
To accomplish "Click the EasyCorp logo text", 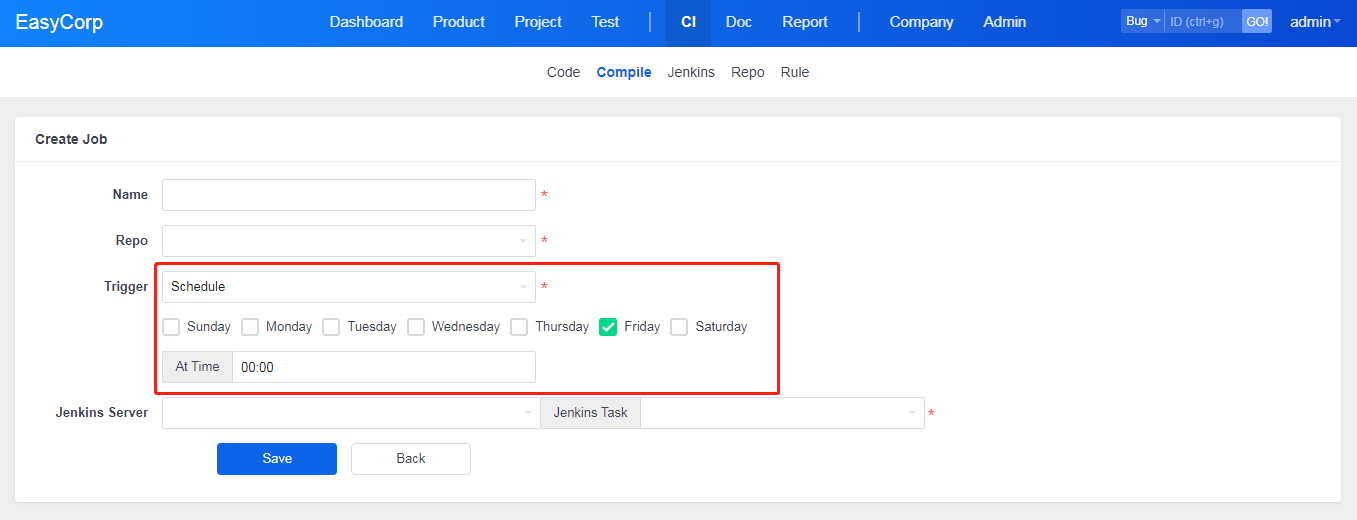I will 59,22.
